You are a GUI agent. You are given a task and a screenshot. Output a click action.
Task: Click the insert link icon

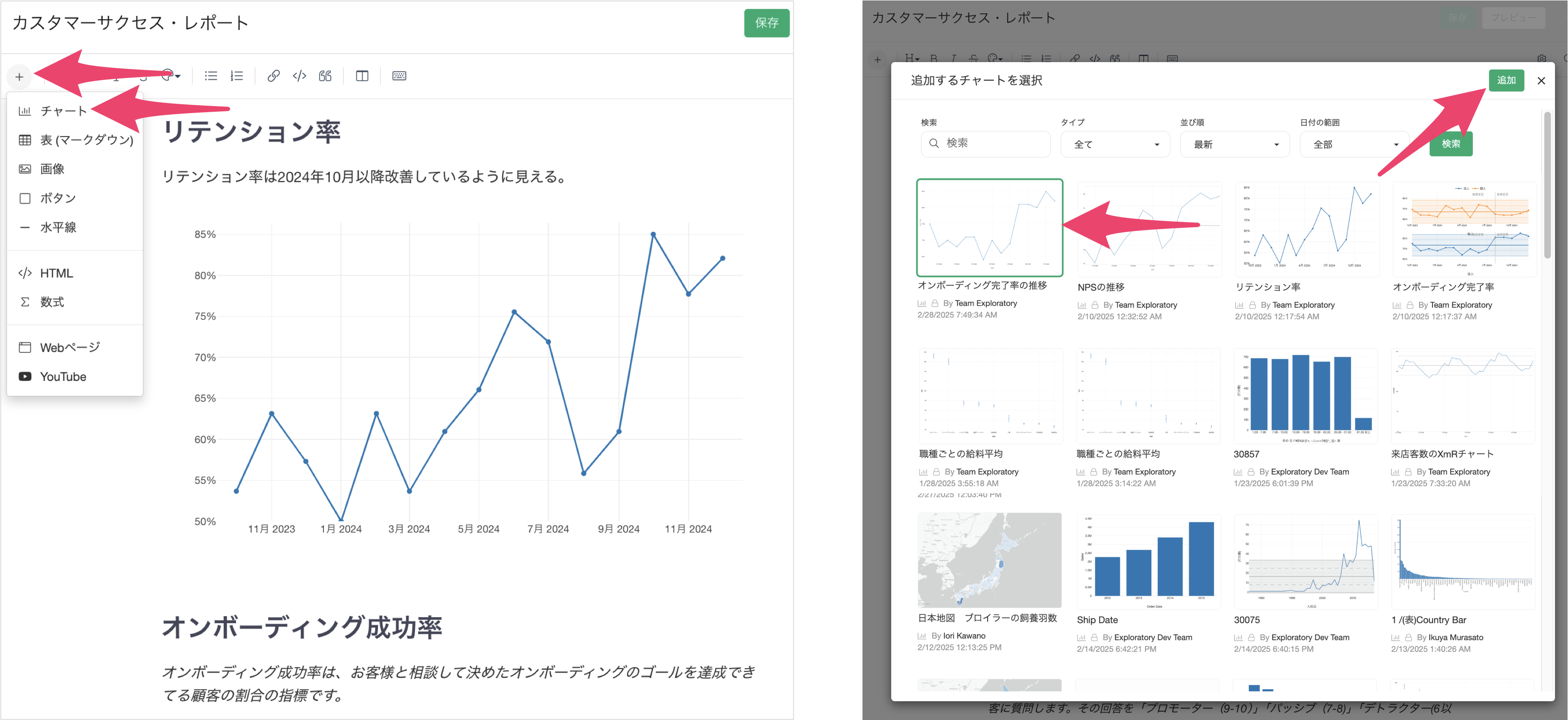click(x=273, y=76)
